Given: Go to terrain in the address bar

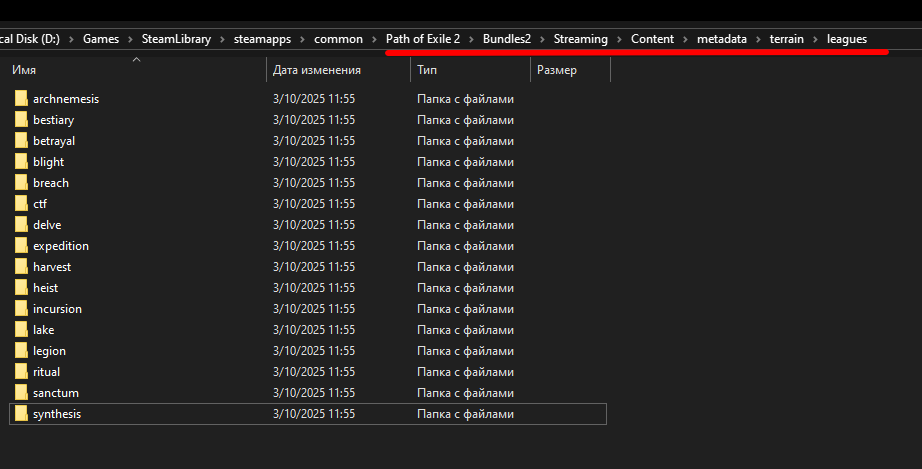Looking at the screenshot, I should tap(786, 39).
